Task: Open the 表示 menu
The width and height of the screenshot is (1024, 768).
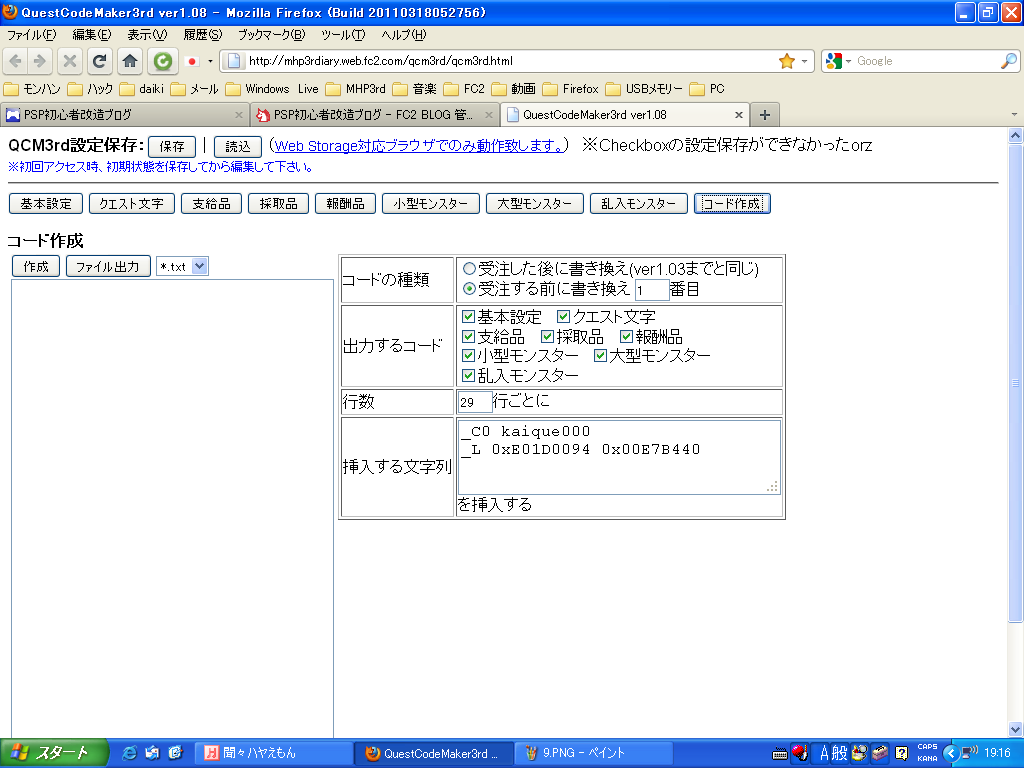Action: click(147, 35)
